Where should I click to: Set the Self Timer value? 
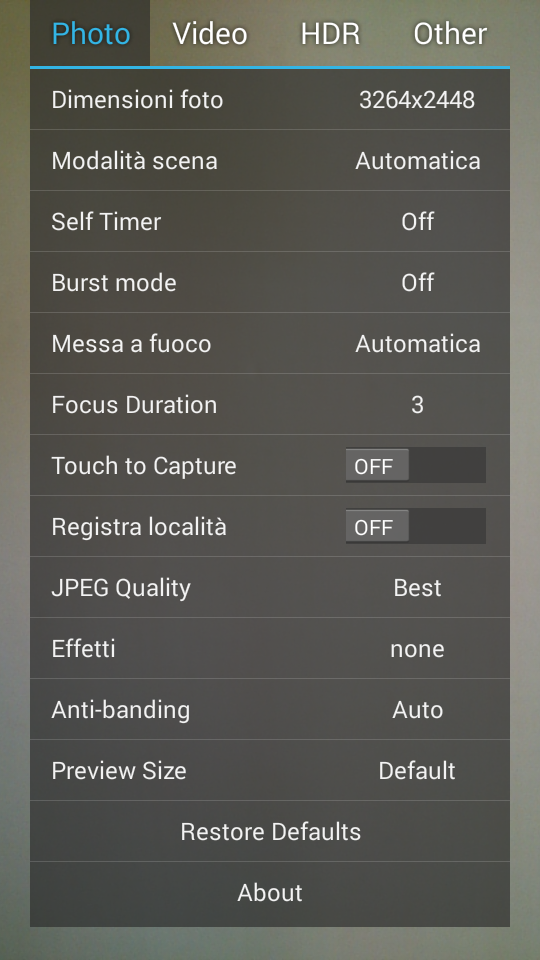[270, 222]
